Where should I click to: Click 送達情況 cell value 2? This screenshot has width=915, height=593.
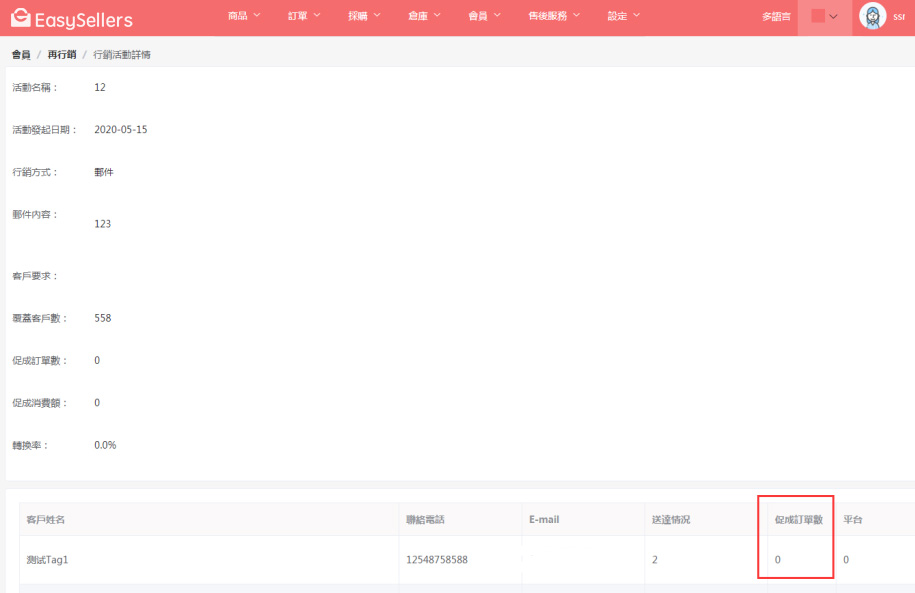(655, 560)
